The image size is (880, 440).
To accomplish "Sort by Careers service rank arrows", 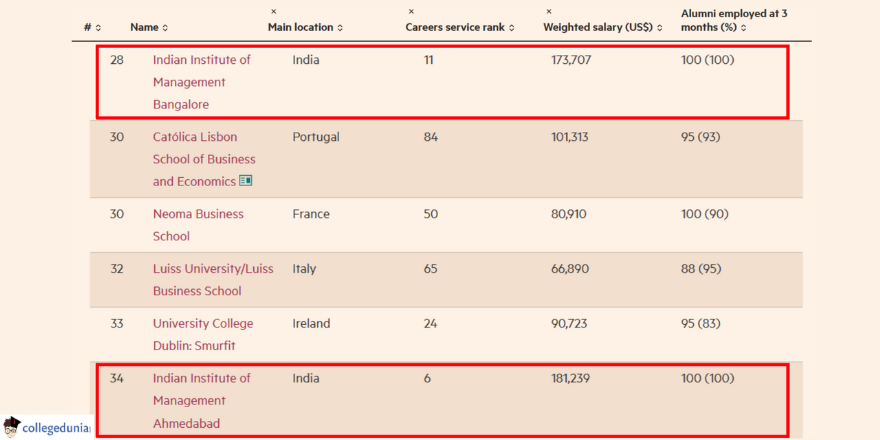I will [x=511, y=28].
